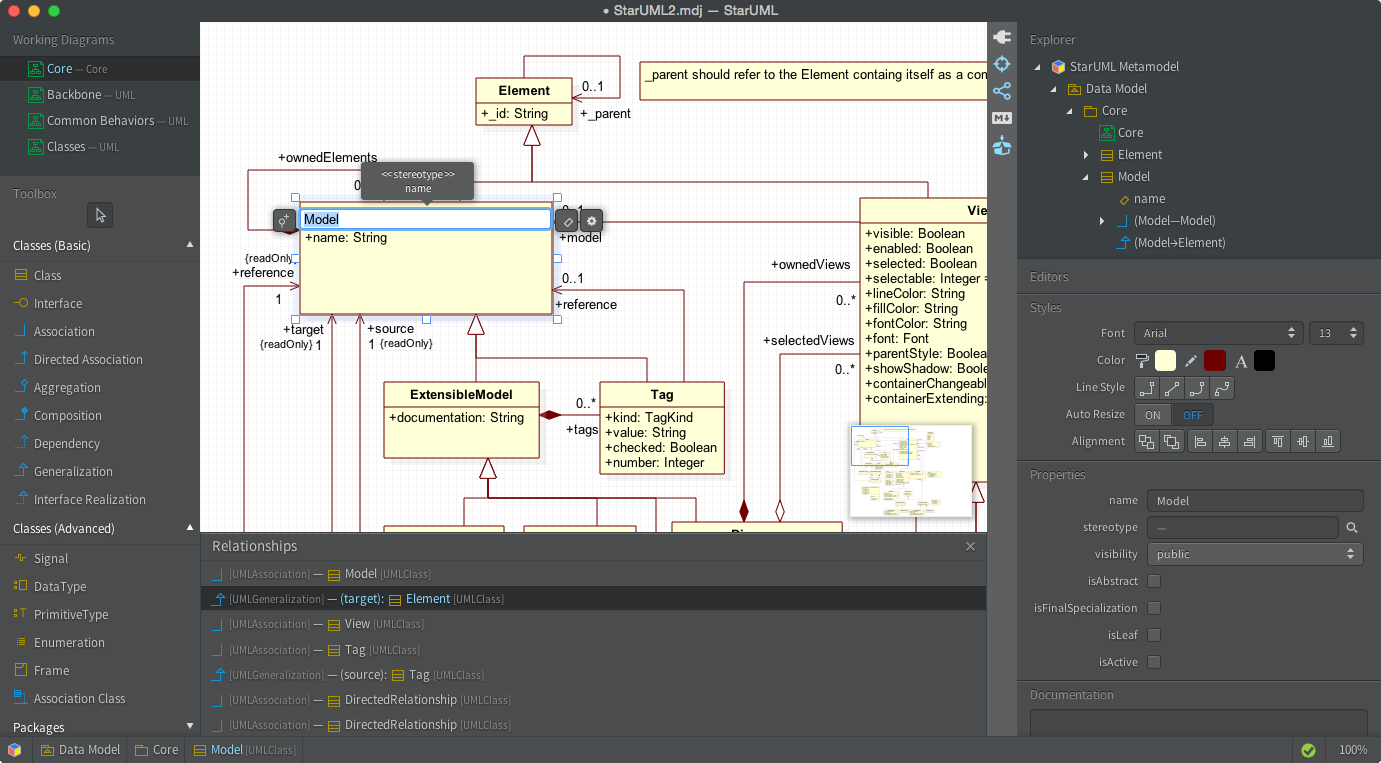This screenshot has height=763, width=1381.
Task: Expand the Packages toolbox section
Action: coord(190,727)
